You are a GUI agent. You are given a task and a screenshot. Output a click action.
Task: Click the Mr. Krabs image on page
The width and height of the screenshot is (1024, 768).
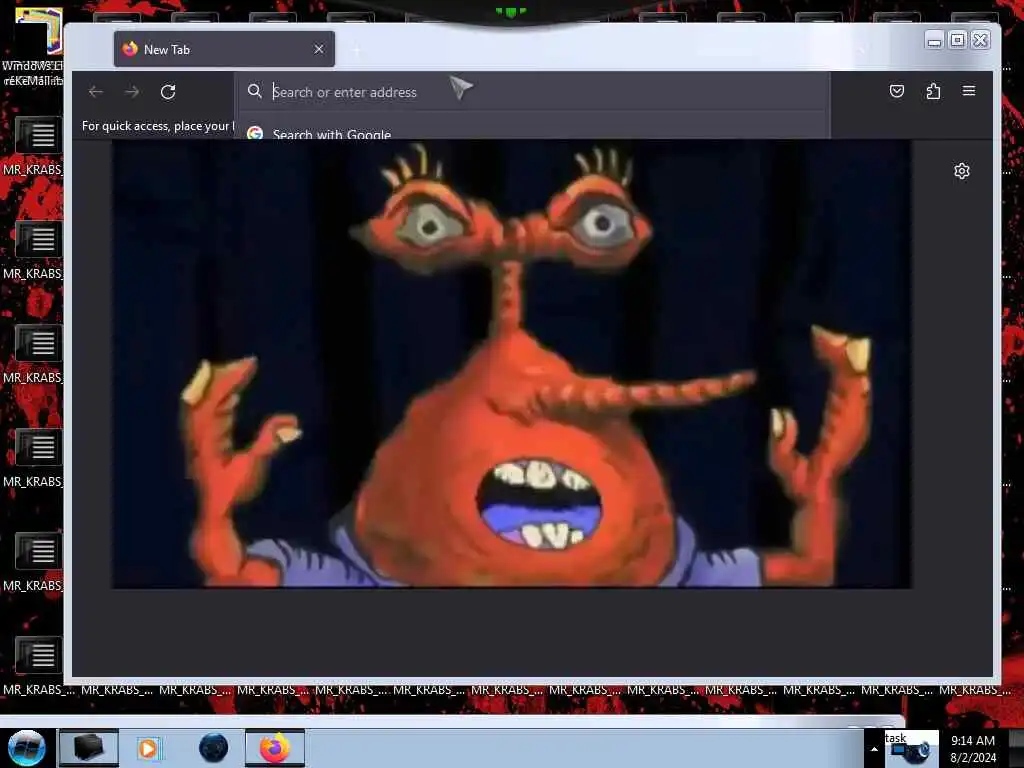(x=512, y=363)
